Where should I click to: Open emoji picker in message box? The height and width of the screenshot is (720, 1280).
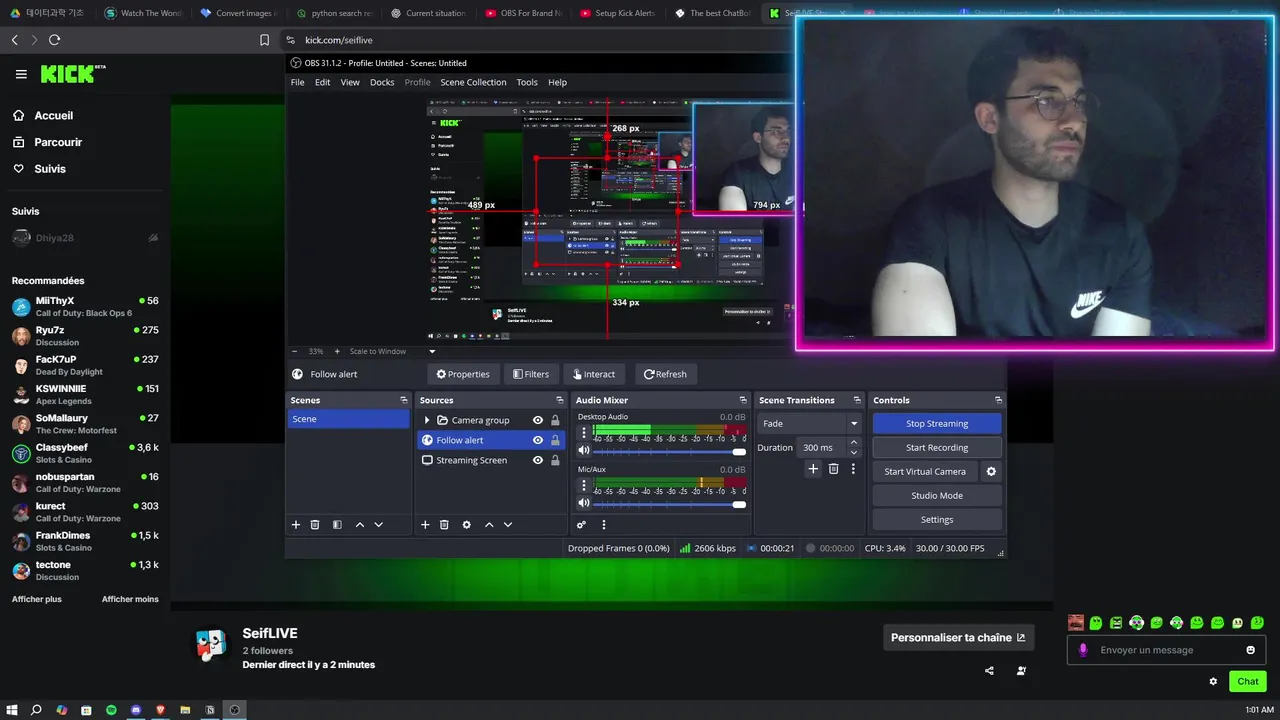[x=1250, y=650]
